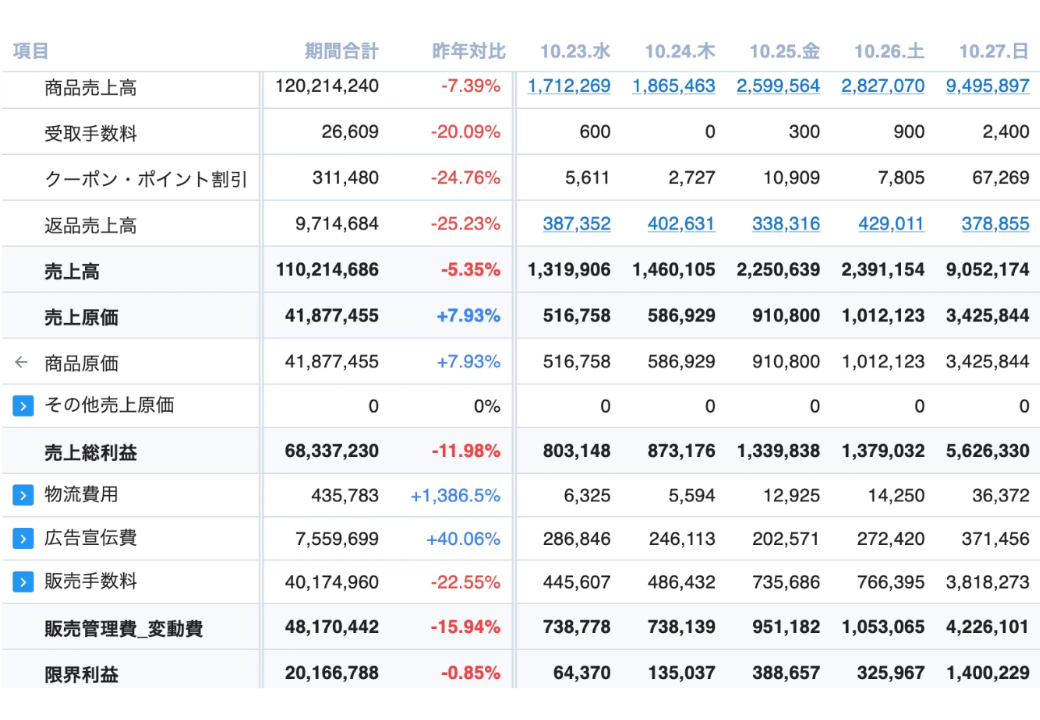Expand the 販売手数料 row chevron

[23, 582]
